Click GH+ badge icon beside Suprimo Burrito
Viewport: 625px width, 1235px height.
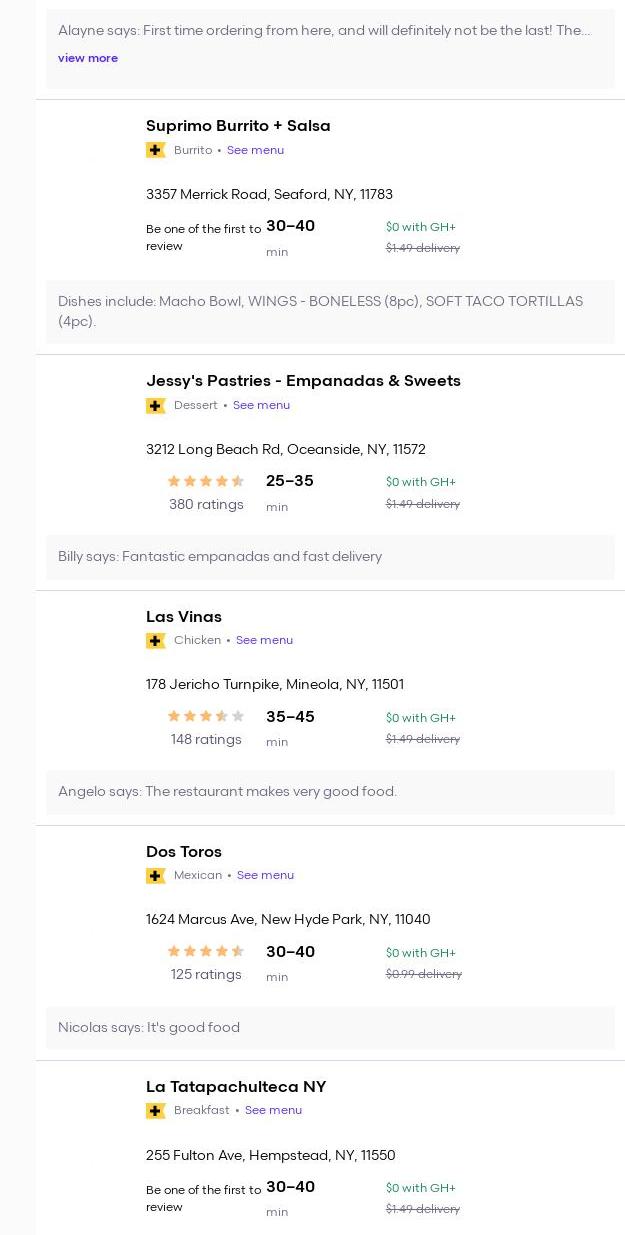pos(155,150)
